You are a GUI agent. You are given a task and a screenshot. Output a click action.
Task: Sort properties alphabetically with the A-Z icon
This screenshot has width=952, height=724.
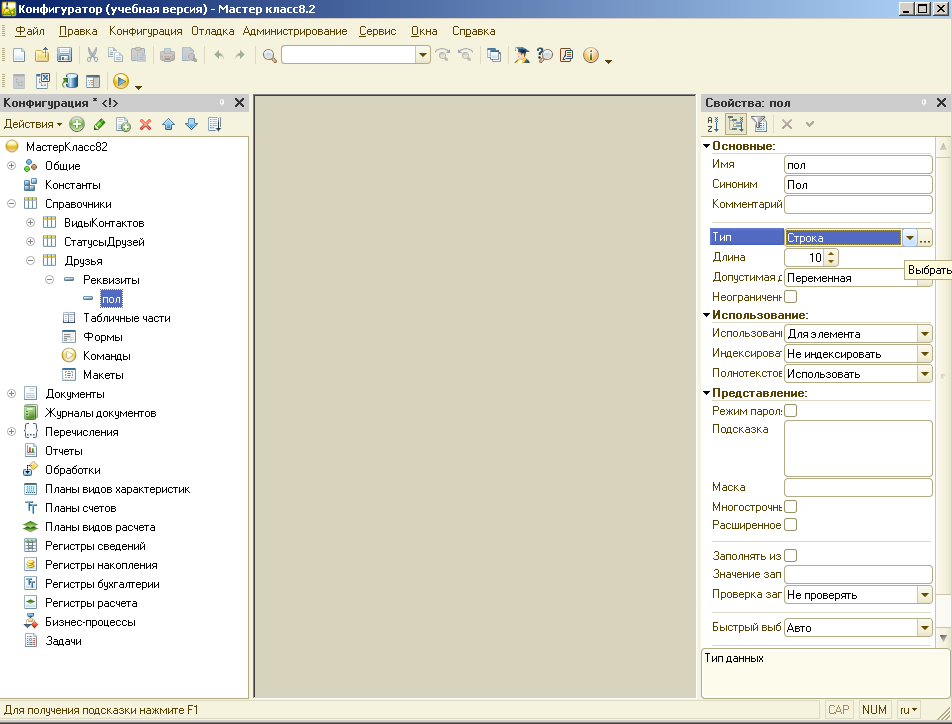pyautogui.click(x=713, y=124)
